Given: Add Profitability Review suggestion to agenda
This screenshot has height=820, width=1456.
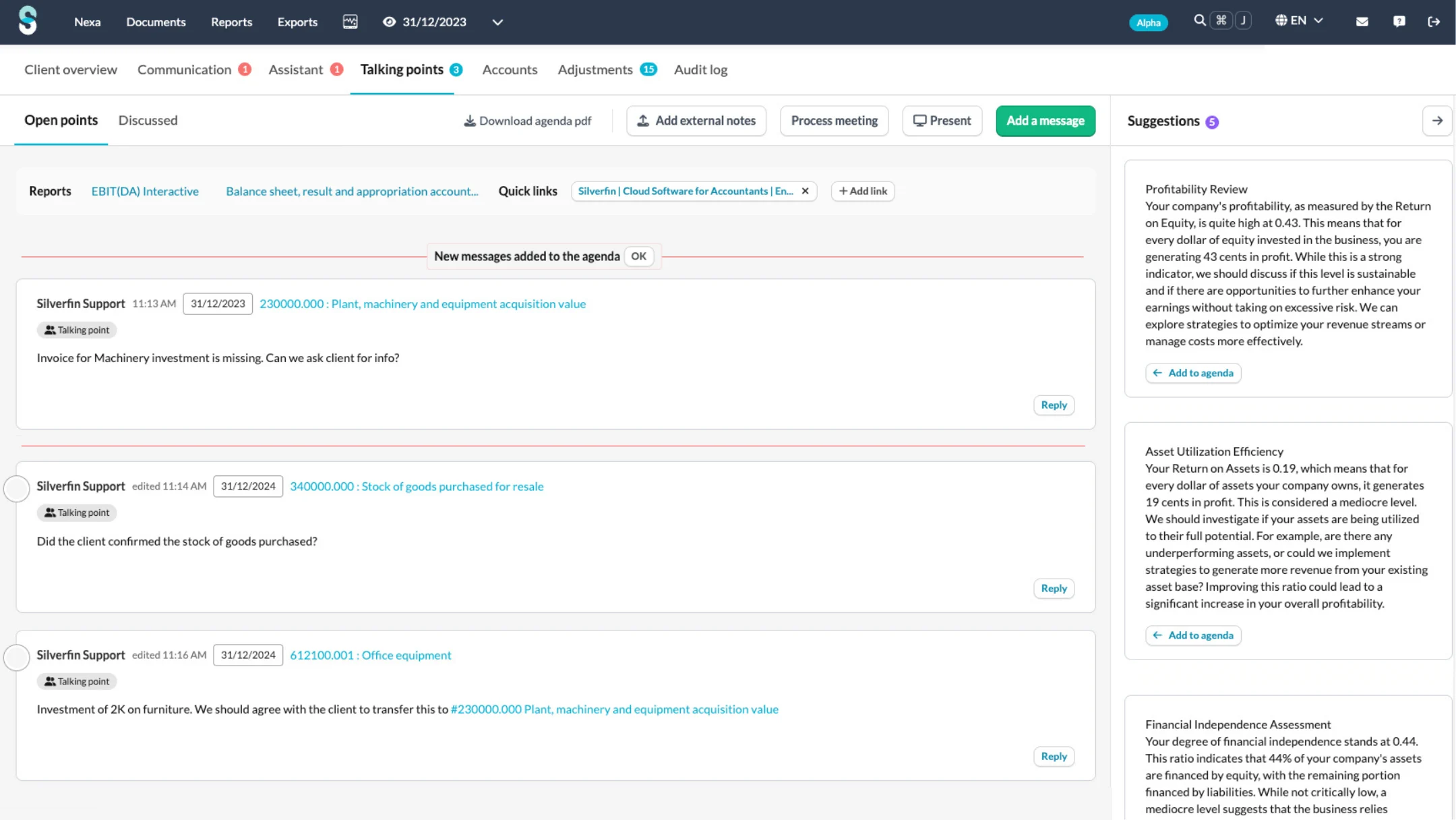Looking at the screenshot, I should 1192,373.
